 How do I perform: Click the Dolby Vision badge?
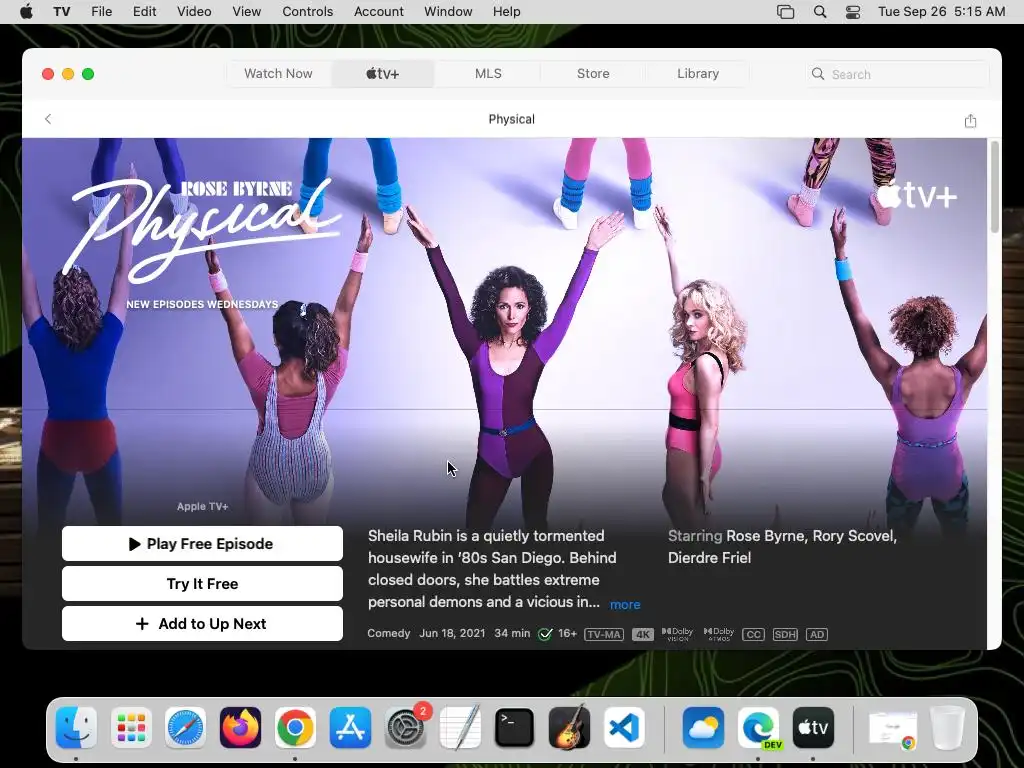677,634
